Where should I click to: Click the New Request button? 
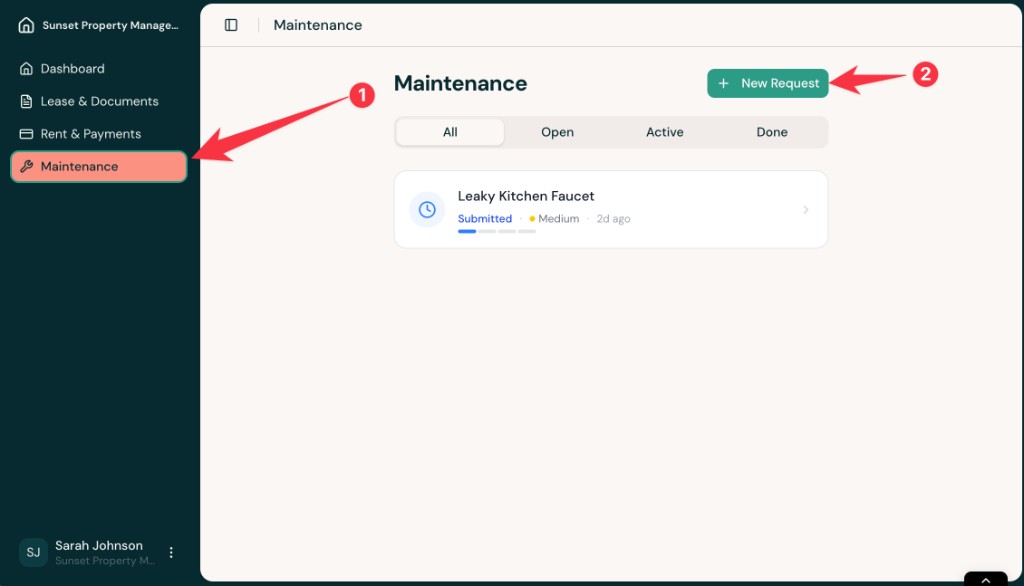767,83
